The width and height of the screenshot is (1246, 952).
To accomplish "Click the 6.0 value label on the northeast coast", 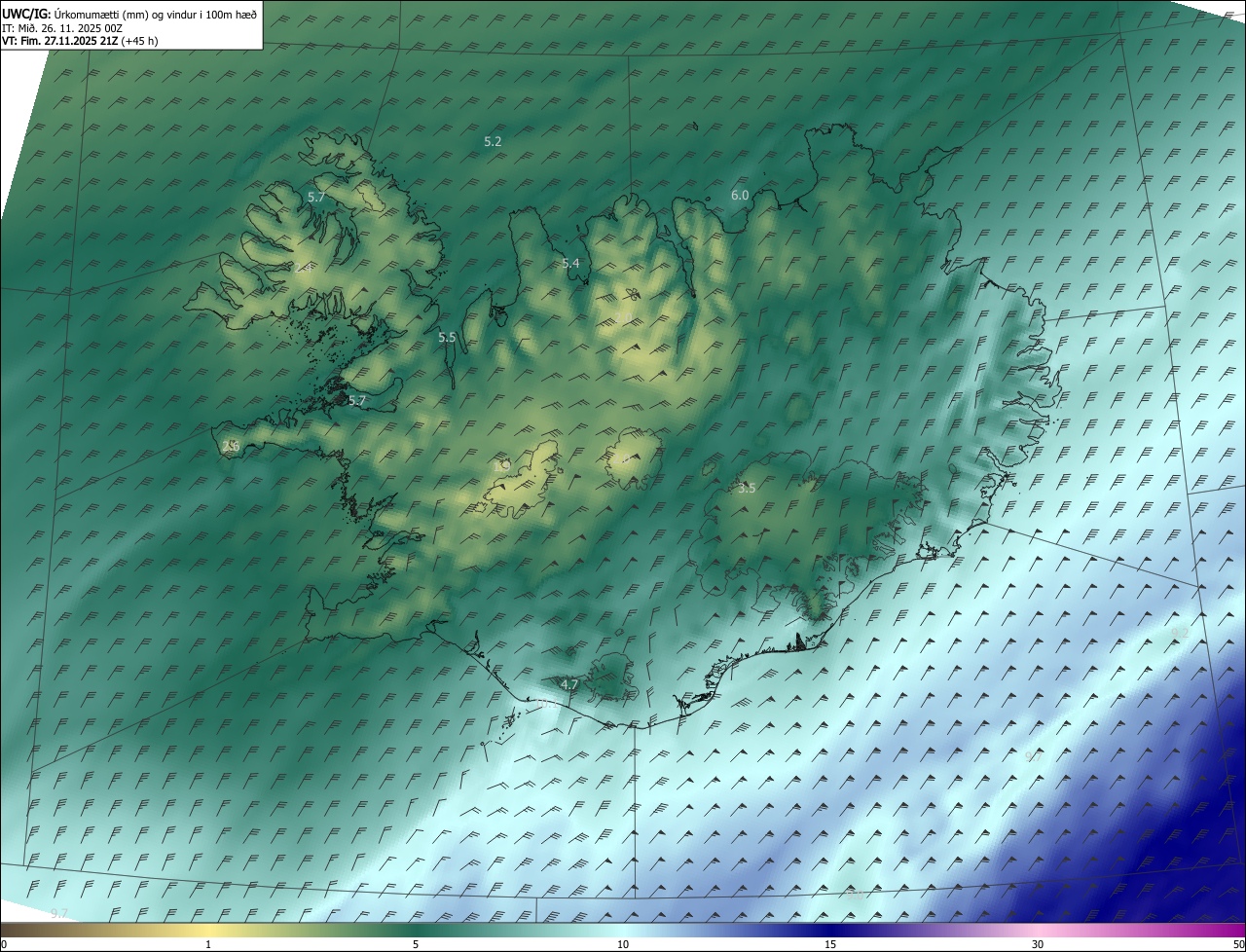I will click(740, 195).
